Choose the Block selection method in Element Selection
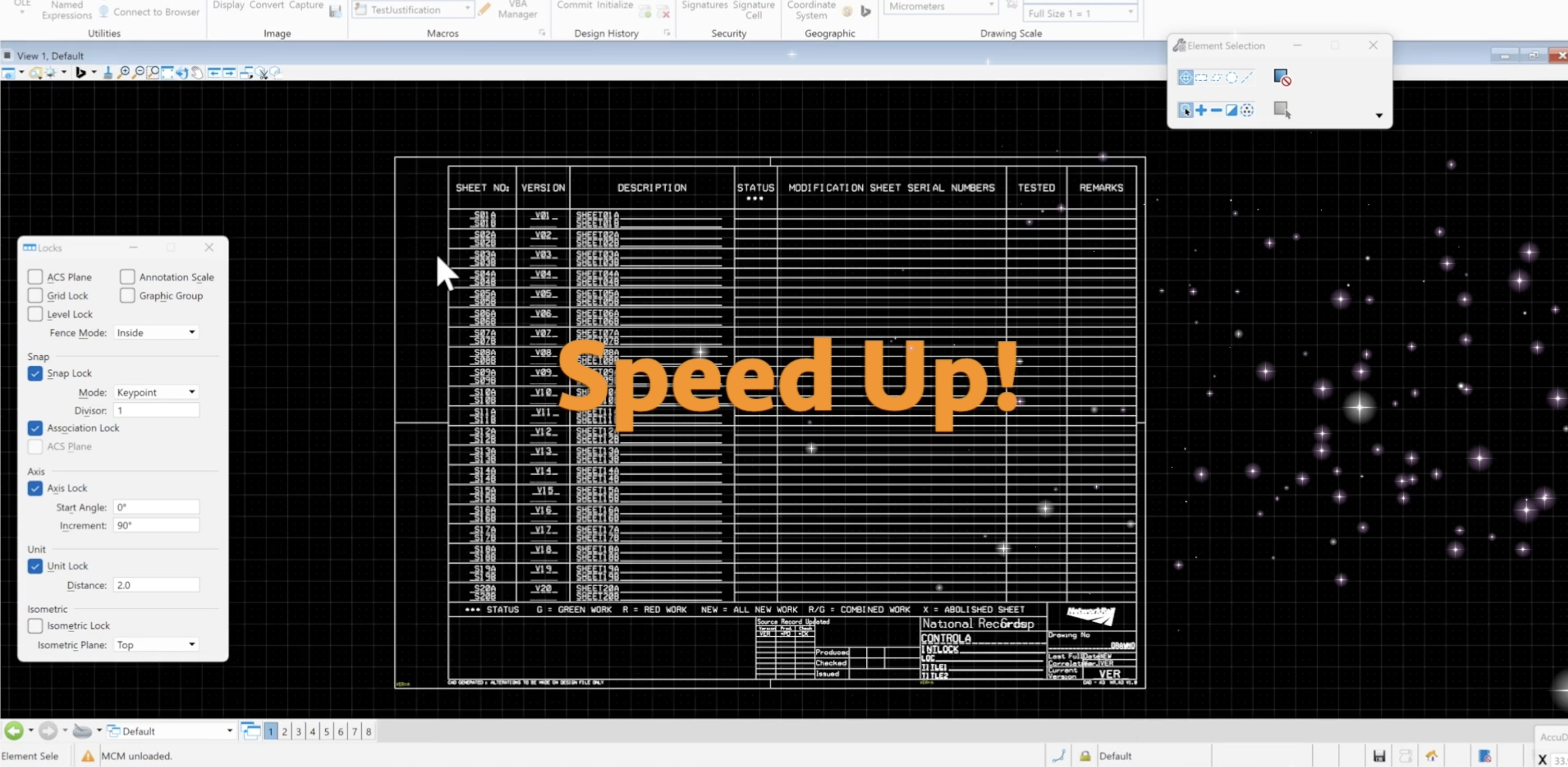Screen dimensions: 1568x767 [1202, 78]
